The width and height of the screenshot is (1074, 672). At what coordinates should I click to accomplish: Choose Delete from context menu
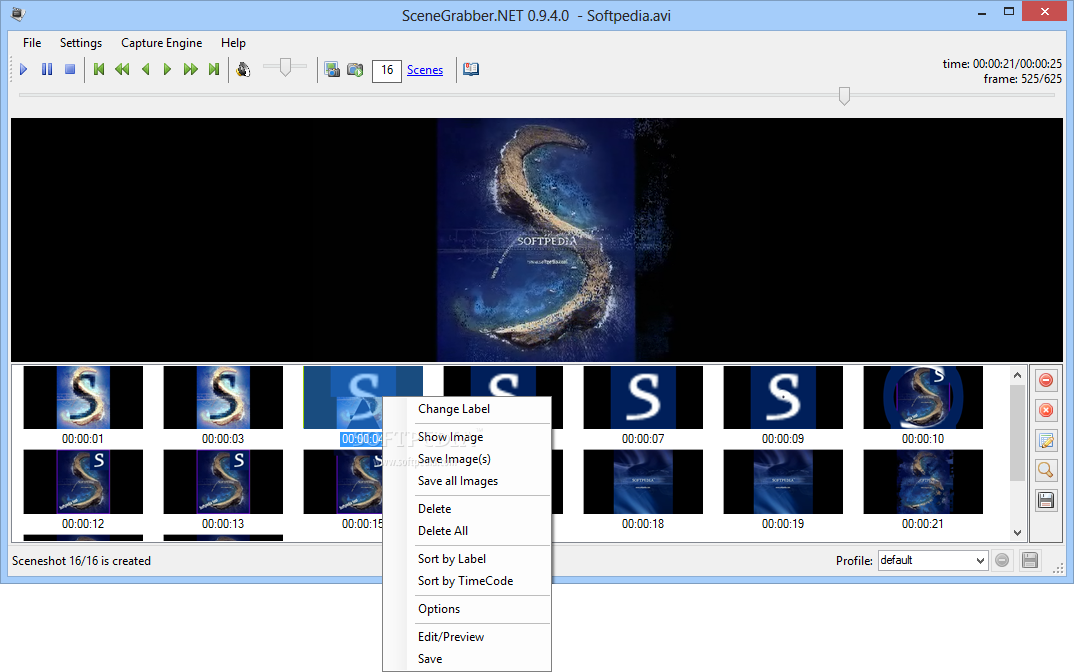click(x=467, y=509)
